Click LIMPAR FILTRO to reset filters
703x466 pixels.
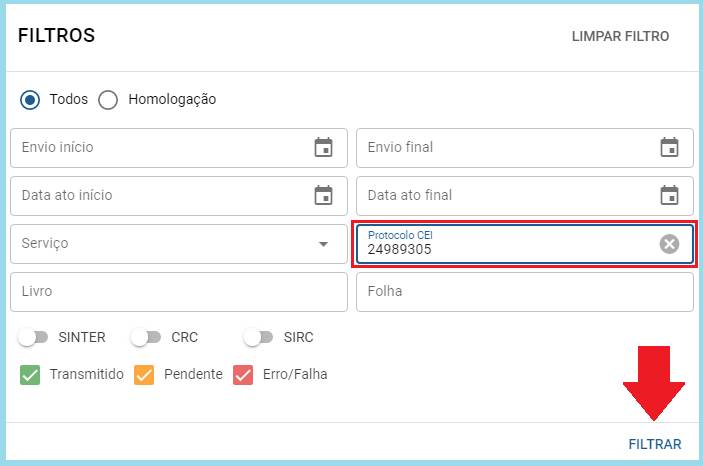(x=620, y=36)
